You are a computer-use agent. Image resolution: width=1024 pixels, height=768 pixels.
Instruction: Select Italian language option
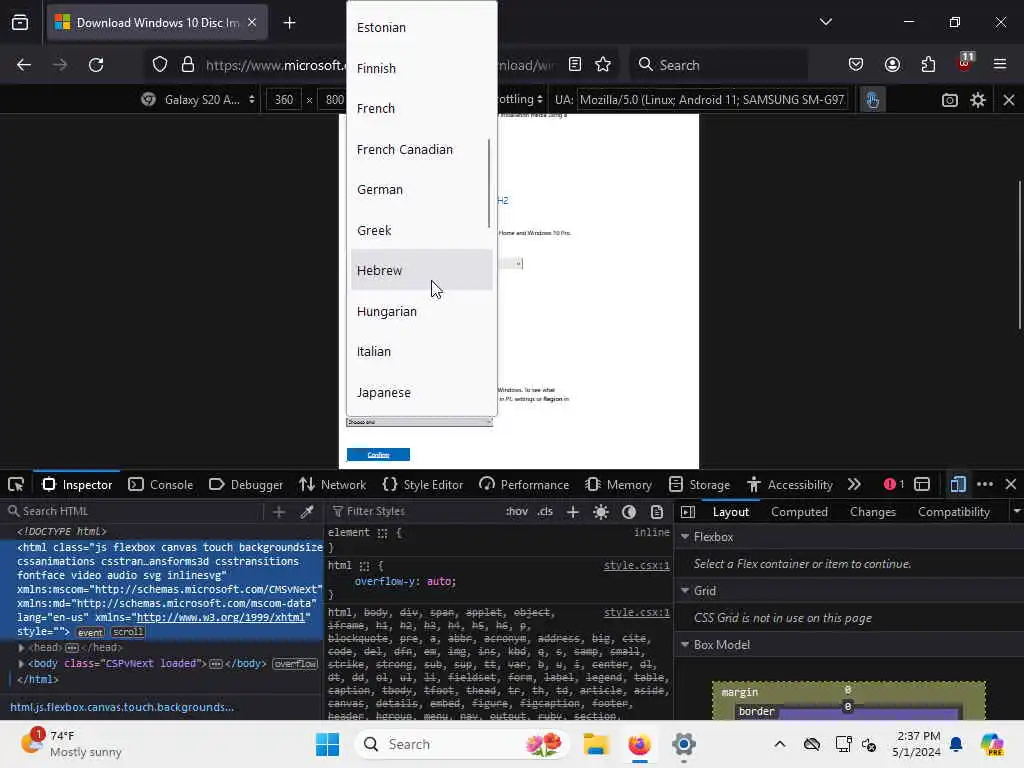(422, 352)
